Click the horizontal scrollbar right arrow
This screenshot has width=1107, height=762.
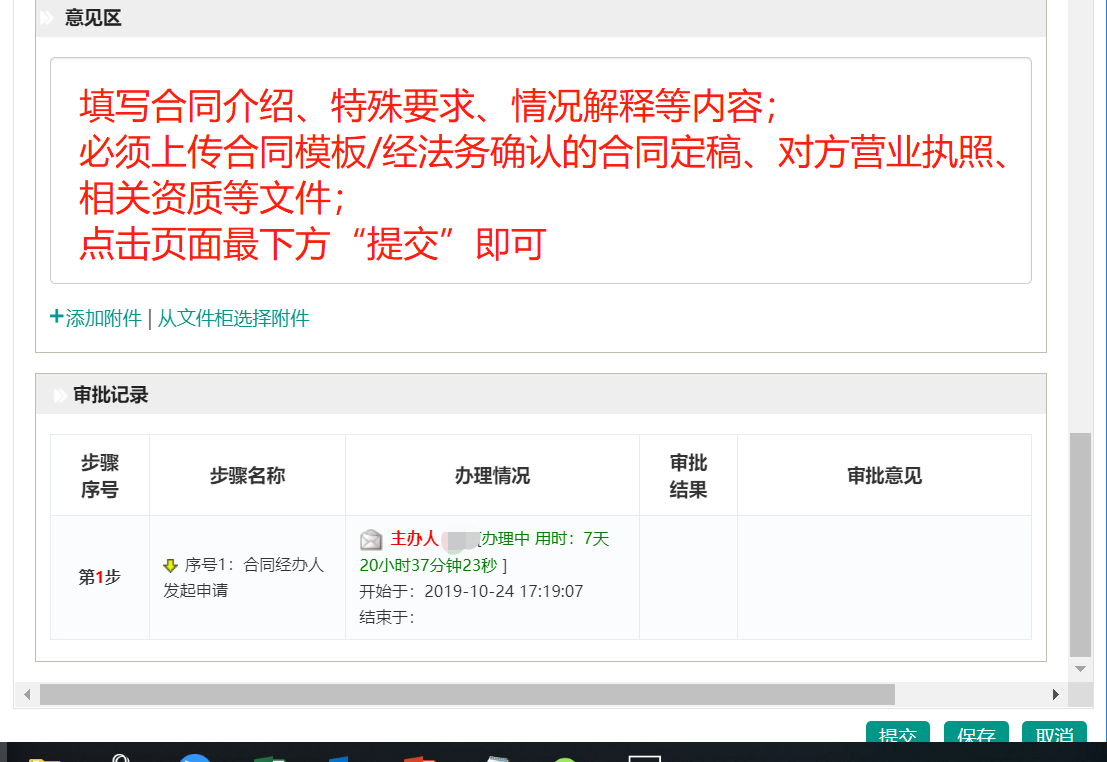point(1055,695)
